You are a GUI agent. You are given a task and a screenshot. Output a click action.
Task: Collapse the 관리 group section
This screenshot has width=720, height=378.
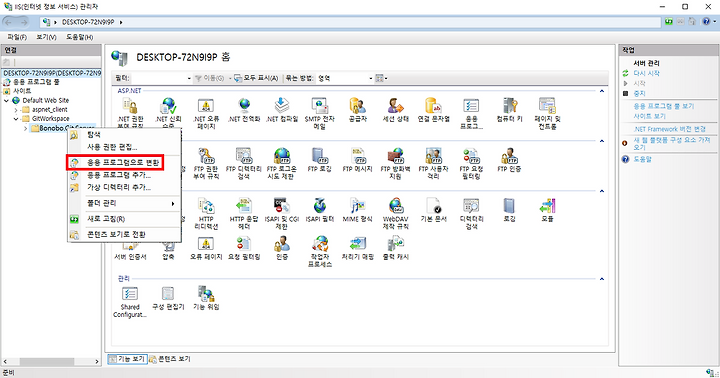click(602, 279)
